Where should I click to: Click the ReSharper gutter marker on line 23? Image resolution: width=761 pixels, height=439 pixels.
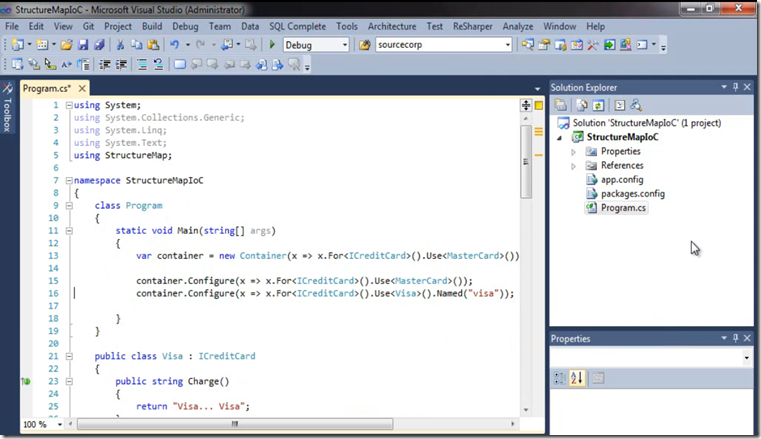(x=26, y=381)
